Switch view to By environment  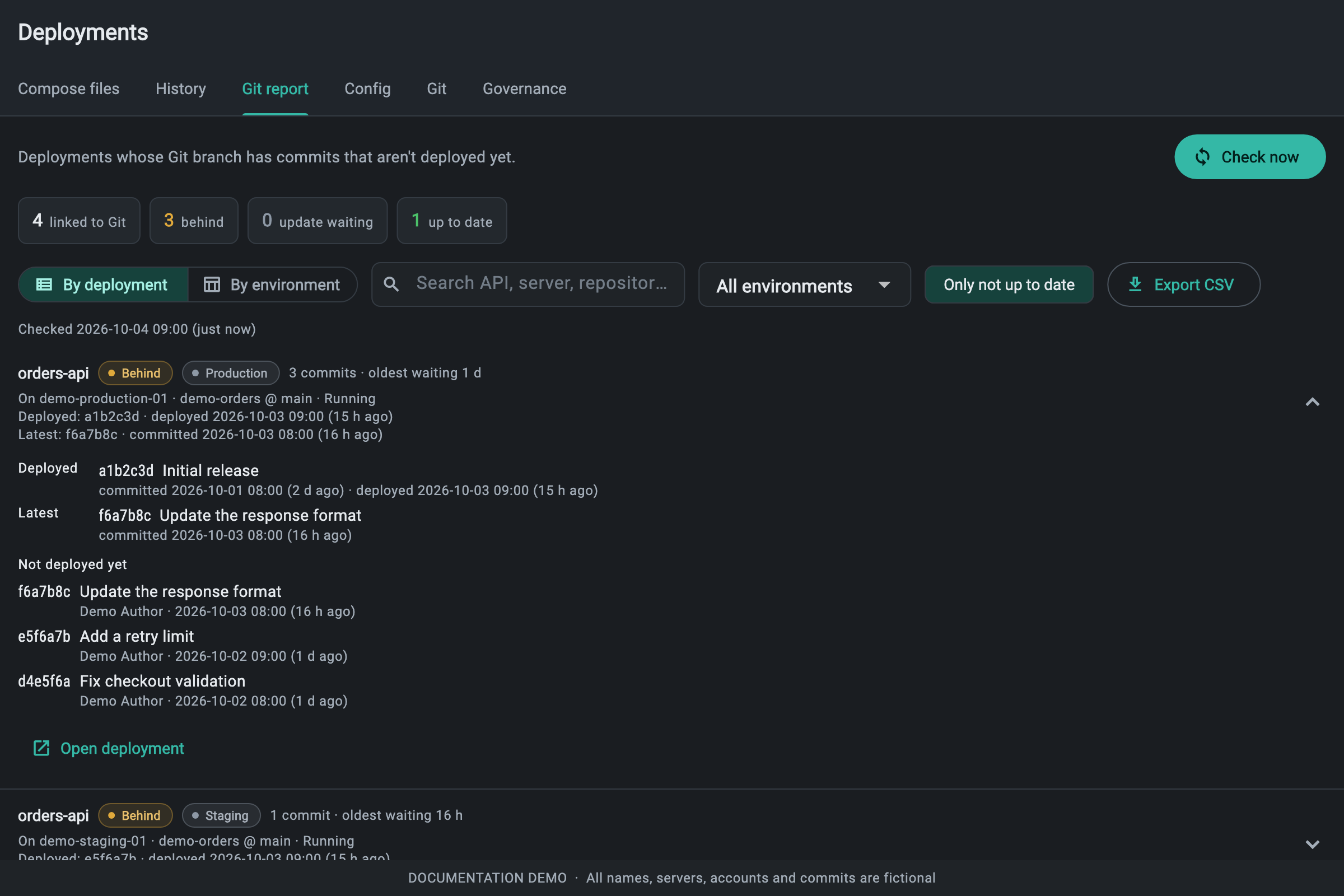(x=273, y=284)
